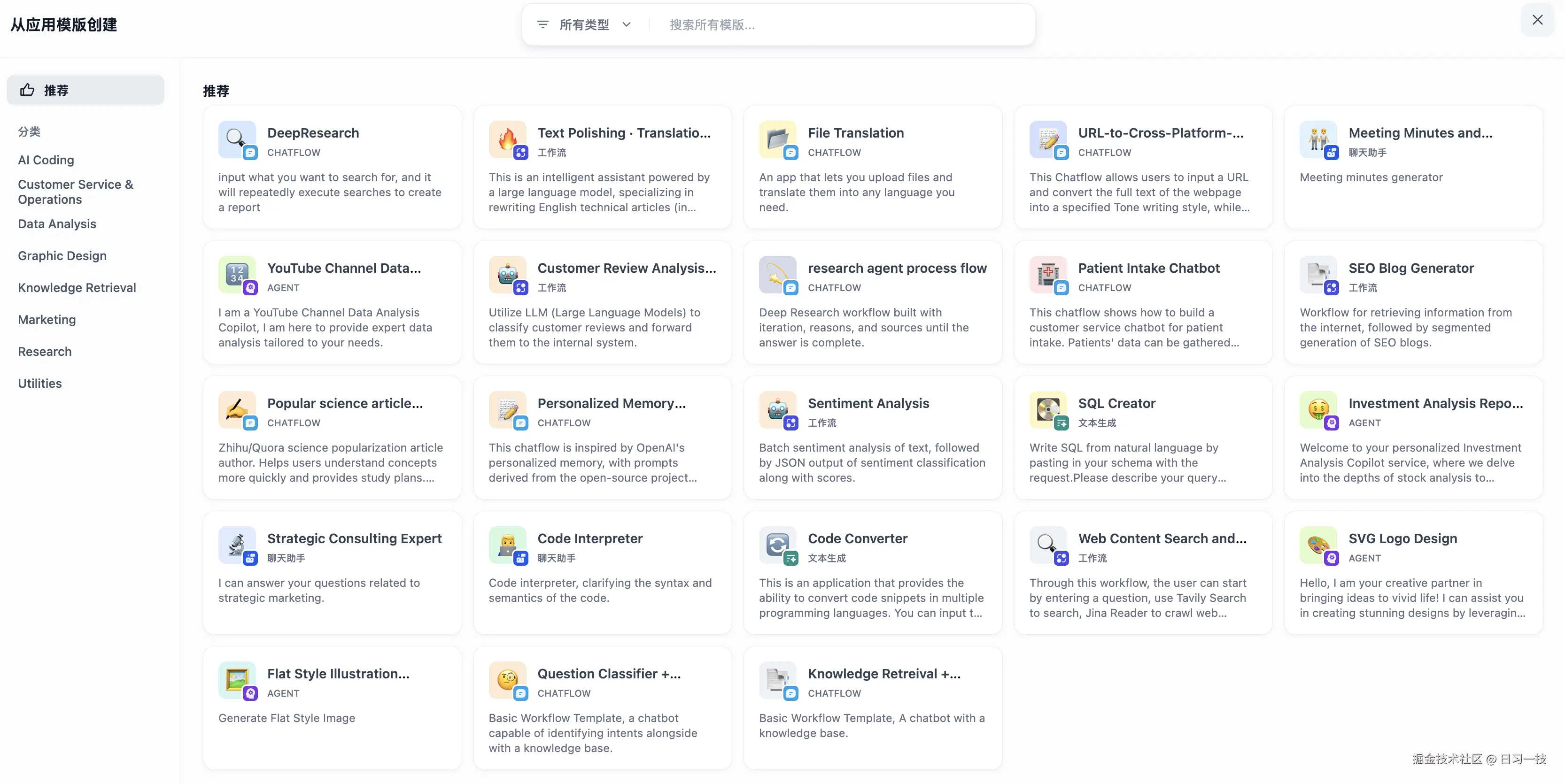This screenshot has width=1565, height=784.
Task: Open the 所有类型 filter dropdown
Action: [585, 24]
